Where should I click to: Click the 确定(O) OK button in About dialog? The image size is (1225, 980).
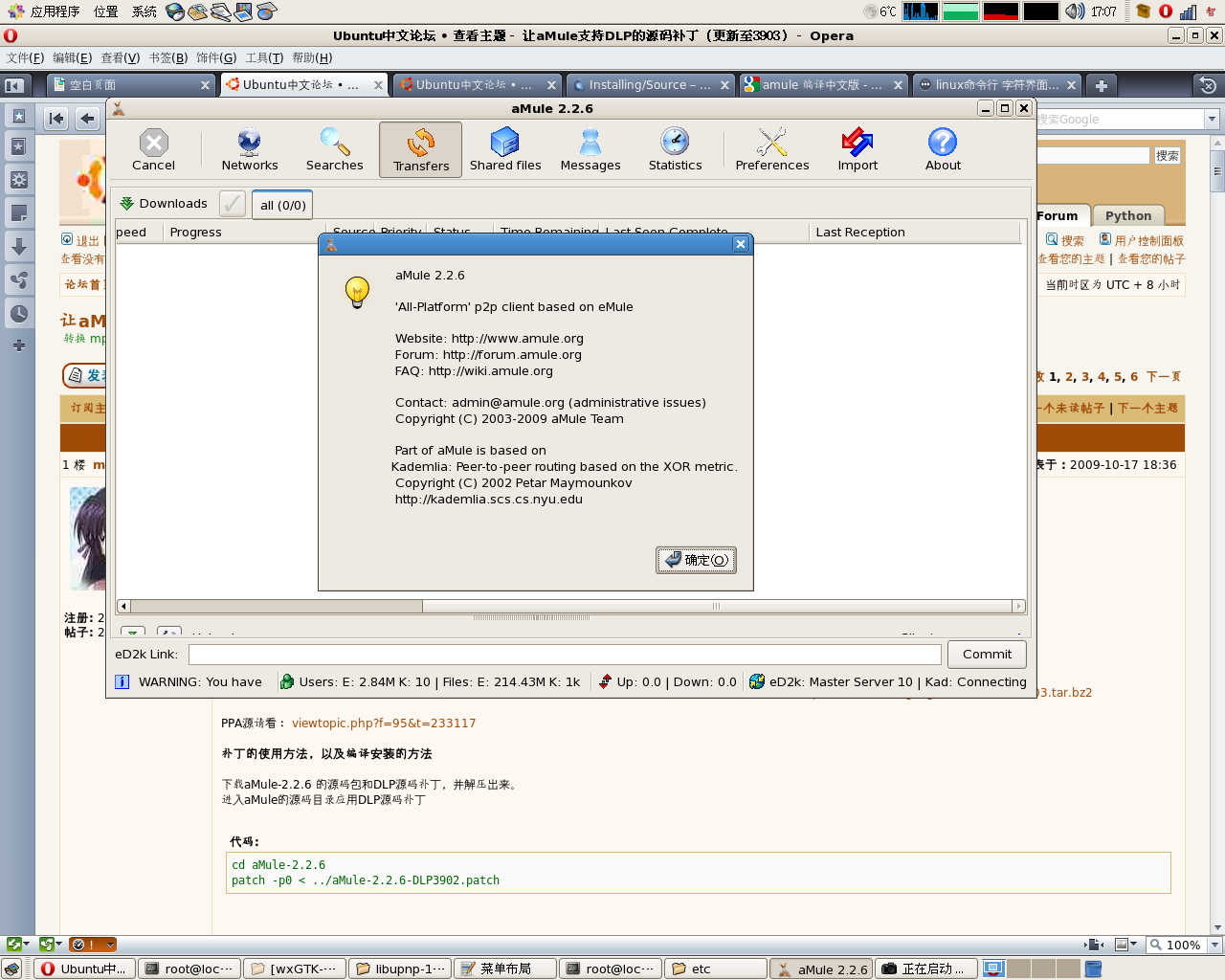coord(696,560)
